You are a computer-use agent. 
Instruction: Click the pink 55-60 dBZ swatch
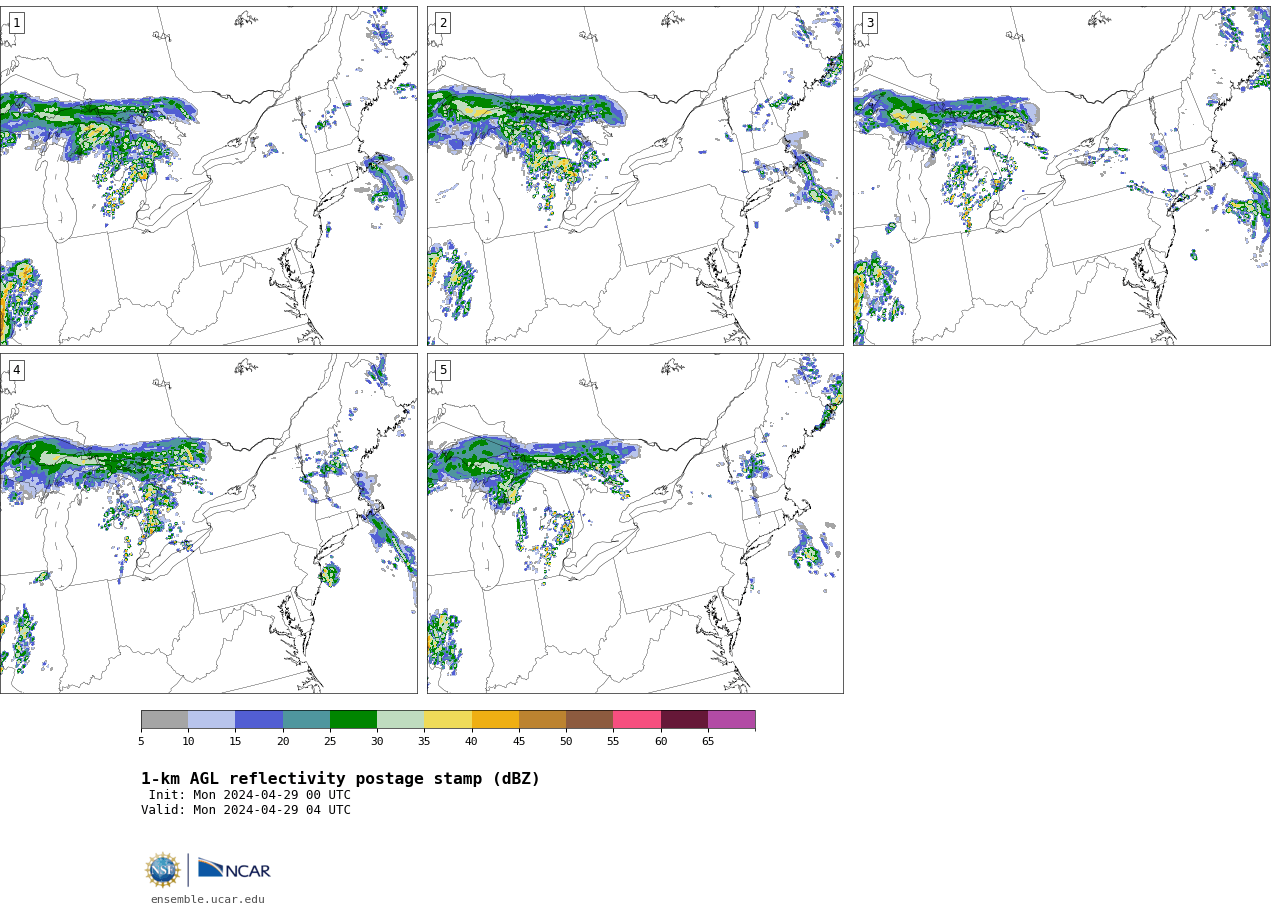(637, 720)
